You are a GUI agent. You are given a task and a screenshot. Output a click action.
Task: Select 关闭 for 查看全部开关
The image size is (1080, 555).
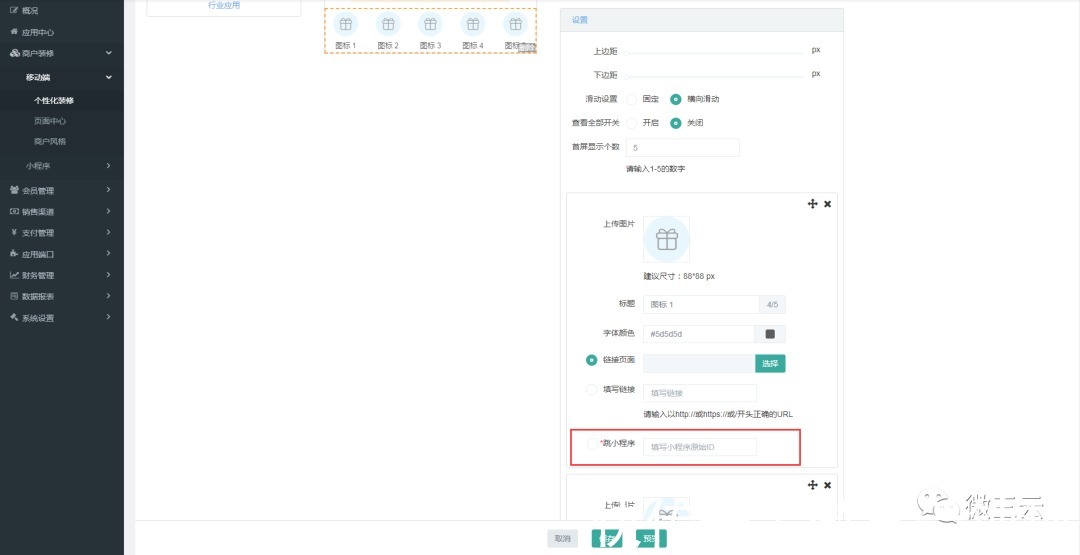coord(676,123)
